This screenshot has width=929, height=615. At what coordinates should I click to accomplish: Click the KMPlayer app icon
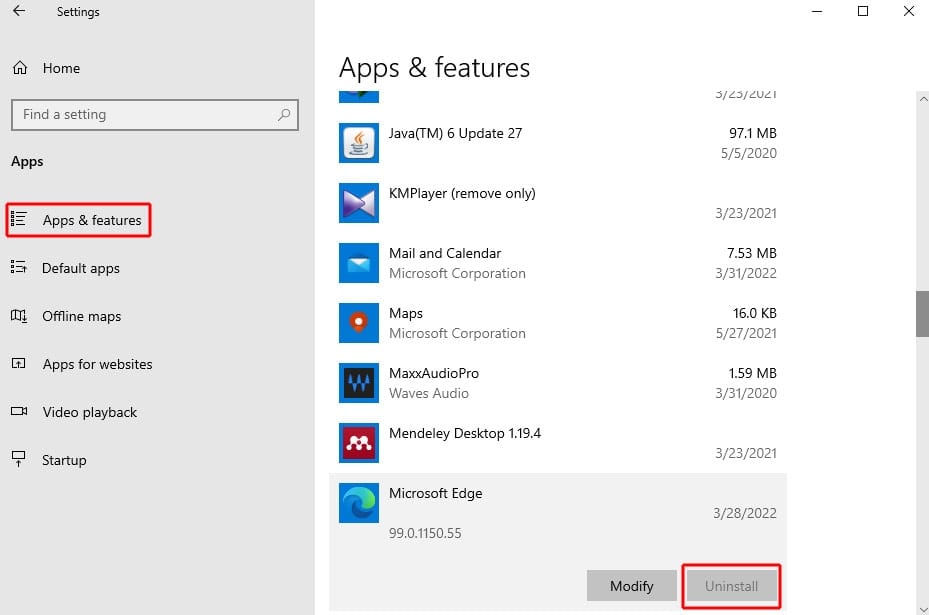click(x=358, y=203)
